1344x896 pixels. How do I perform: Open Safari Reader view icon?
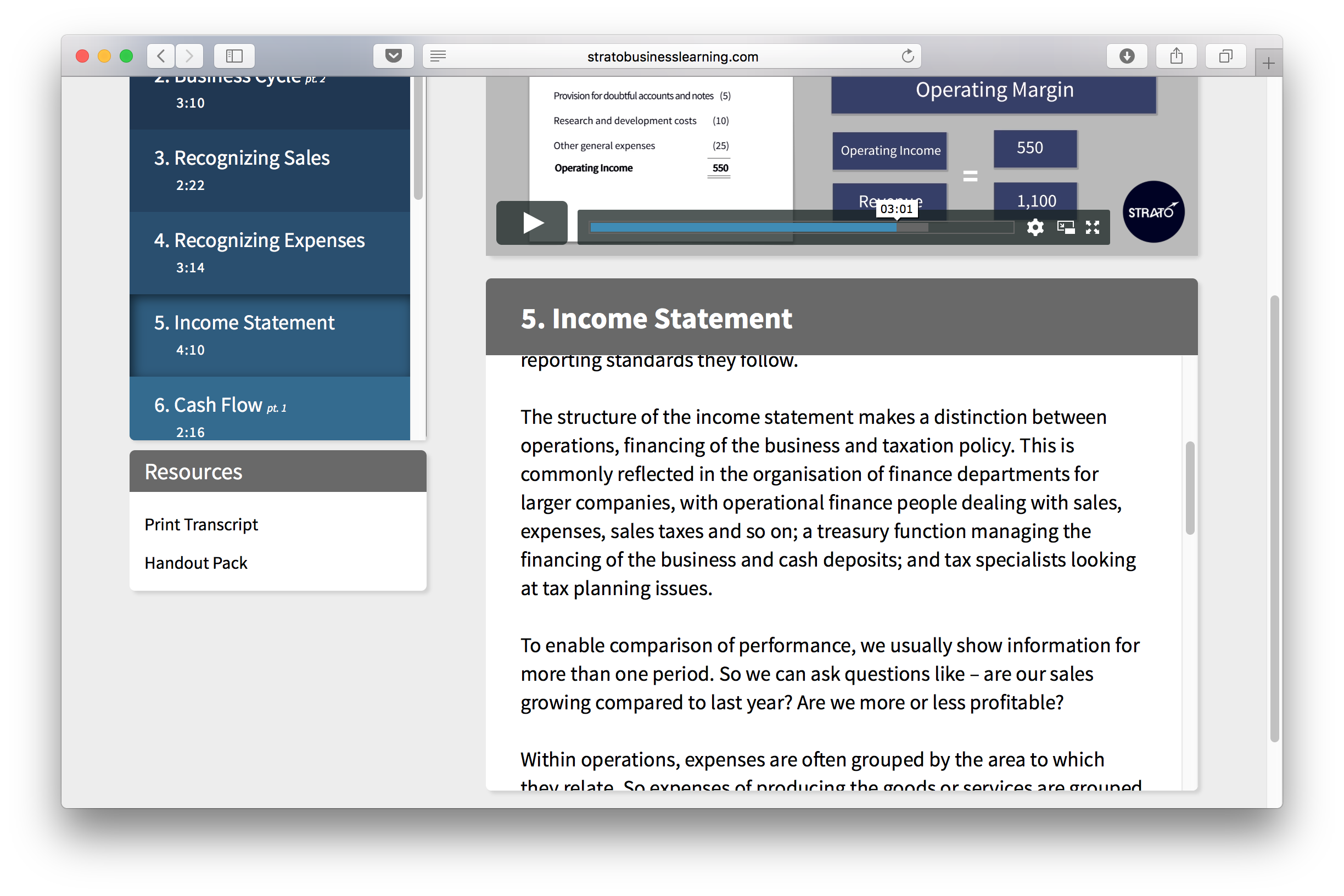coord(438,56)
